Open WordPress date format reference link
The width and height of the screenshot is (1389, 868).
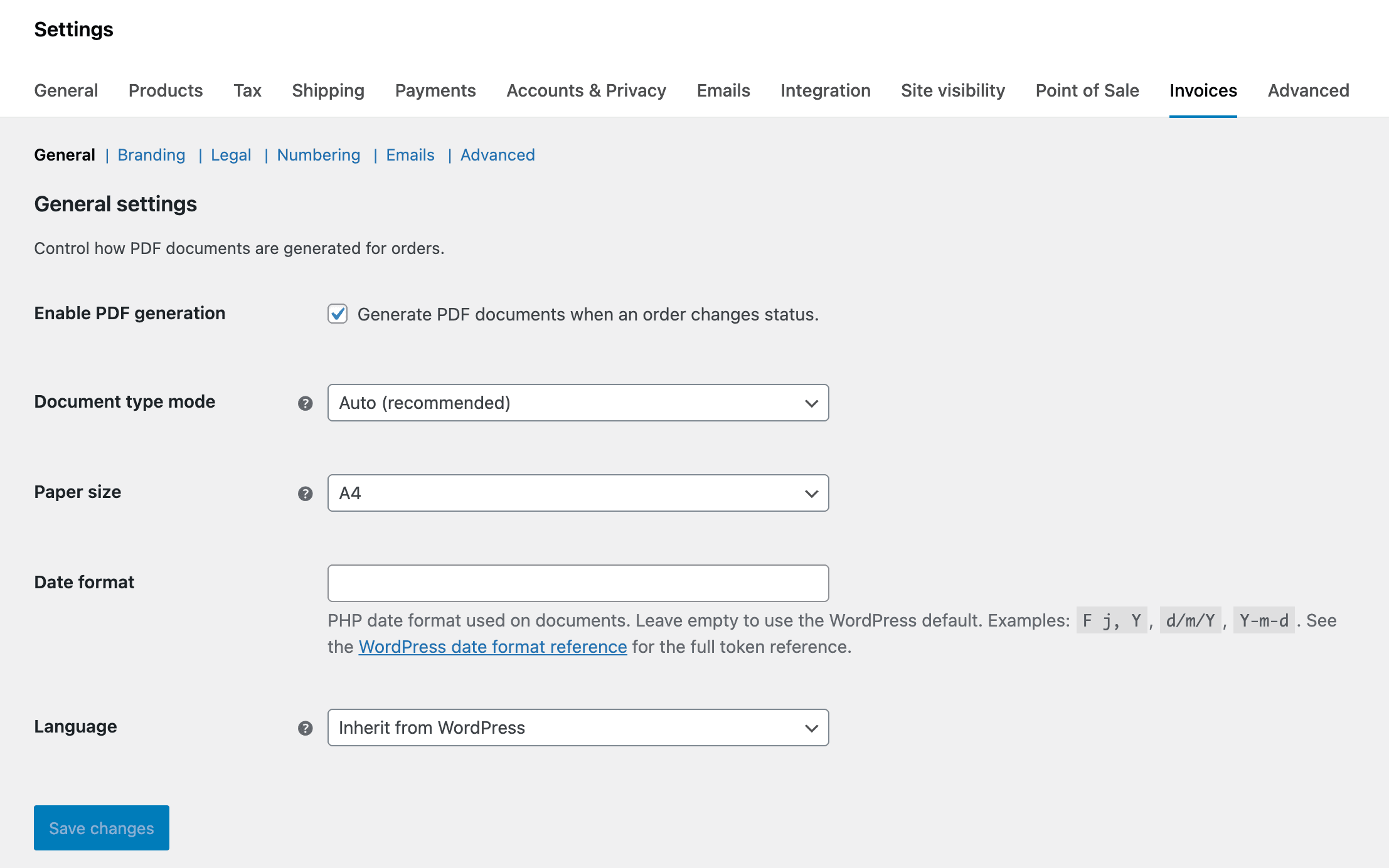[492, 647]
